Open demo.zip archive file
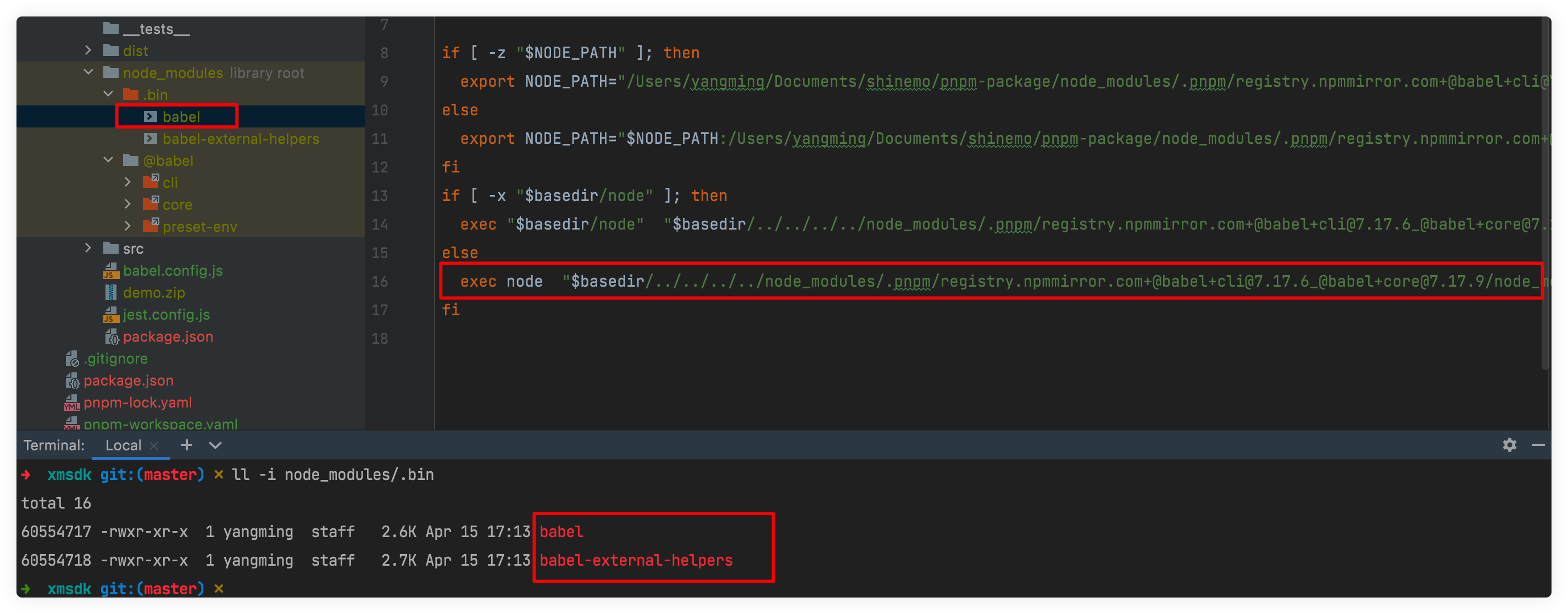The image size is (1568, 614). coord(153,293)
